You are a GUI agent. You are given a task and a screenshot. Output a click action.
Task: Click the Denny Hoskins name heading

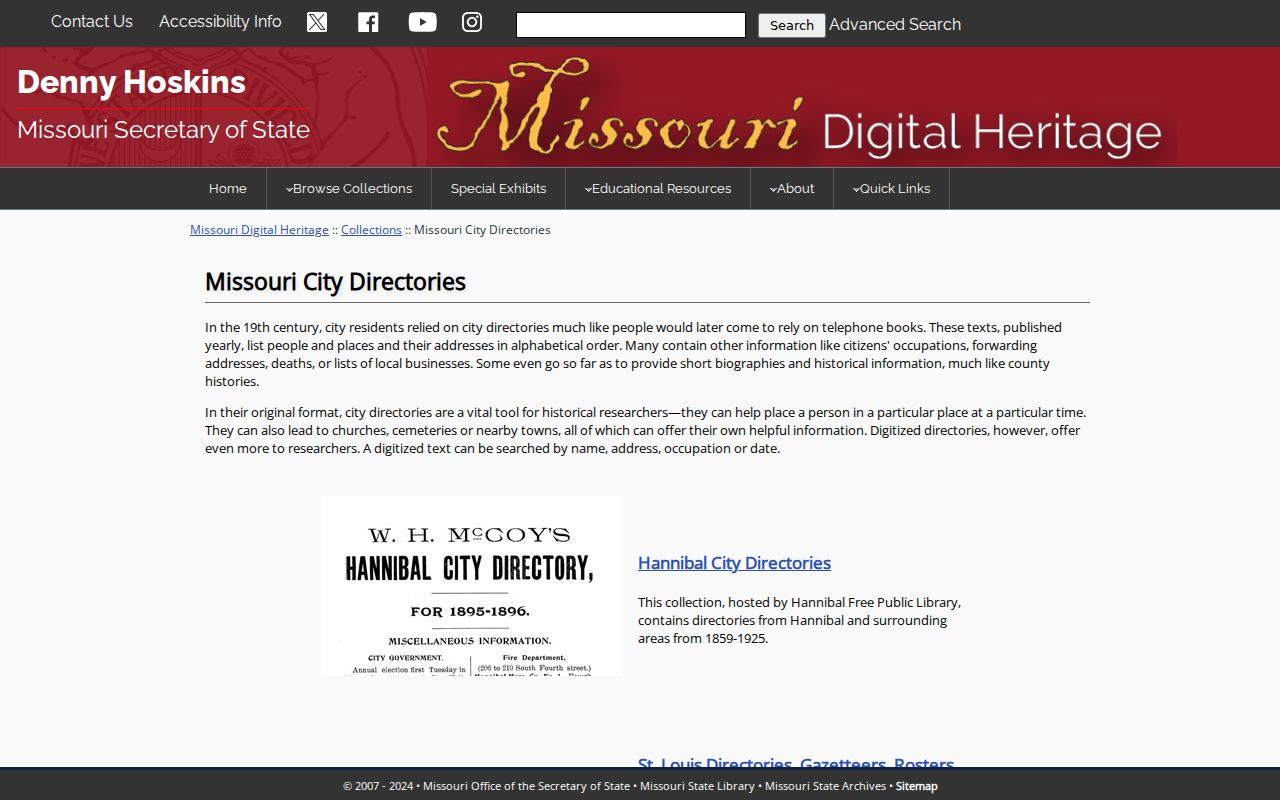[x=131, y=82]
